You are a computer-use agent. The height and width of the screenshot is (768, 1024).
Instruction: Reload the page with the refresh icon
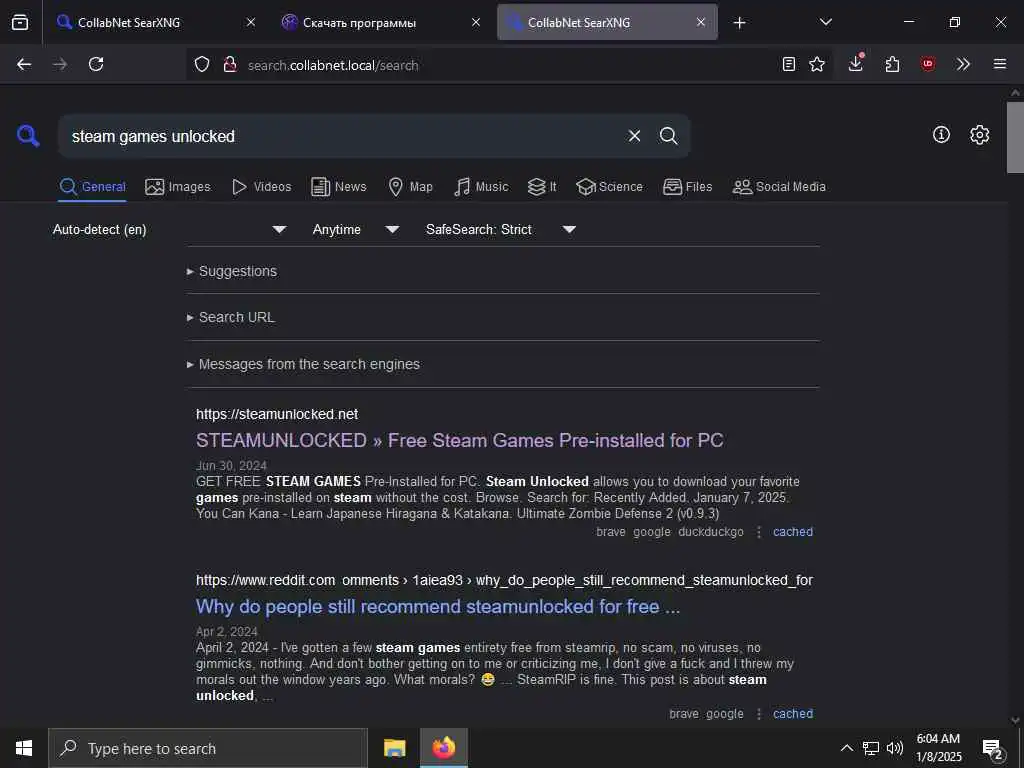96,64
